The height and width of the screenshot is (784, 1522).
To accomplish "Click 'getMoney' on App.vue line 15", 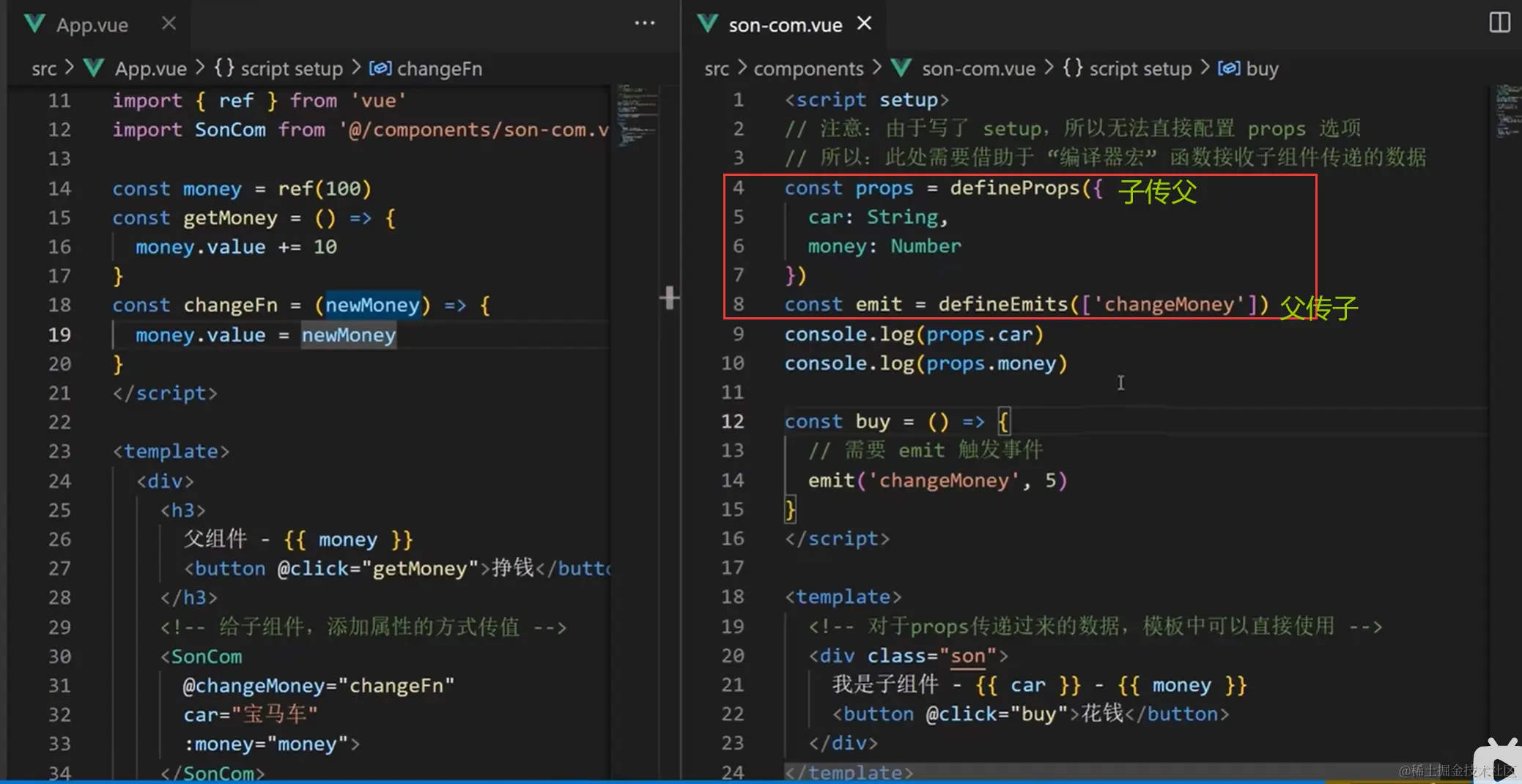I will [x=230, y=218].
